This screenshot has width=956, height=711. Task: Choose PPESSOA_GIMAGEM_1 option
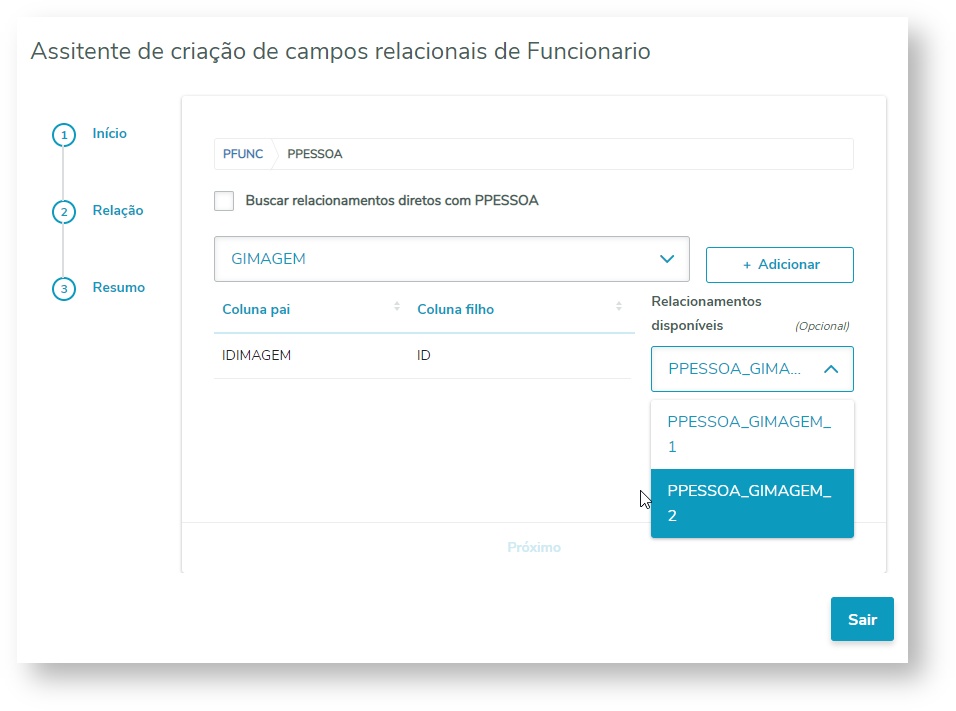click(x=752, y=434)
